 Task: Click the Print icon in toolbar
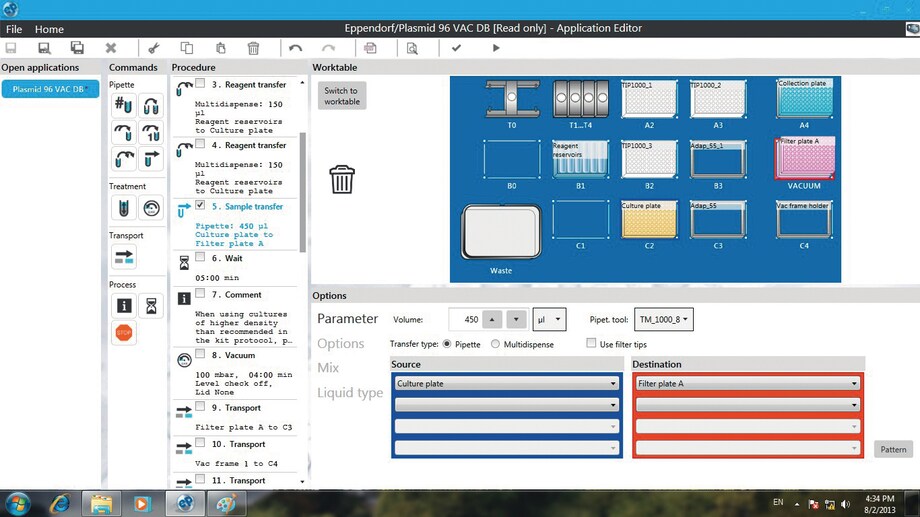(370, 48)
